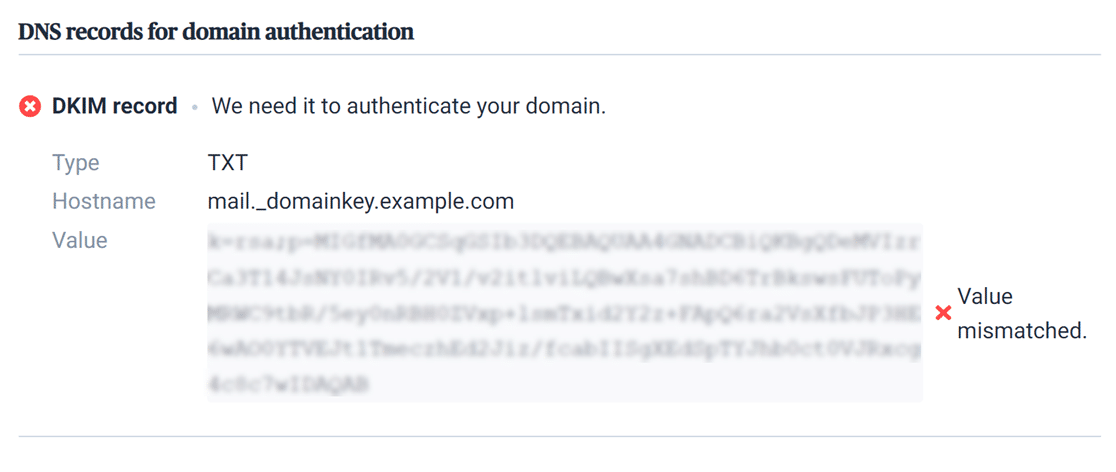Click the Hostname field label
The image size is (1116, 472).
pos(104,202)
